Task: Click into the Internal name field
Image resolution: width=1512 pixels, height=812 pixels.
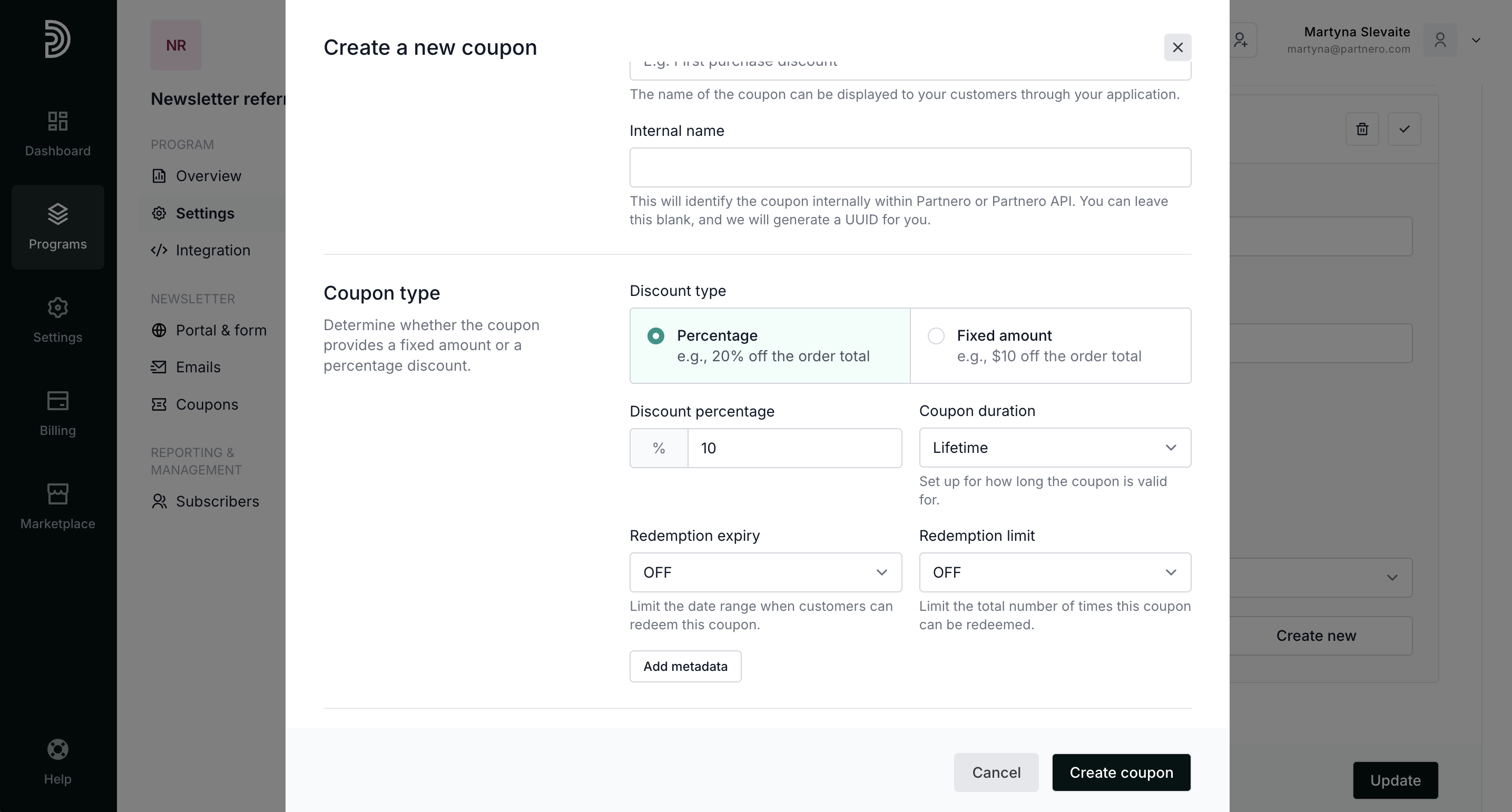Action: click(x=910, y=168)
